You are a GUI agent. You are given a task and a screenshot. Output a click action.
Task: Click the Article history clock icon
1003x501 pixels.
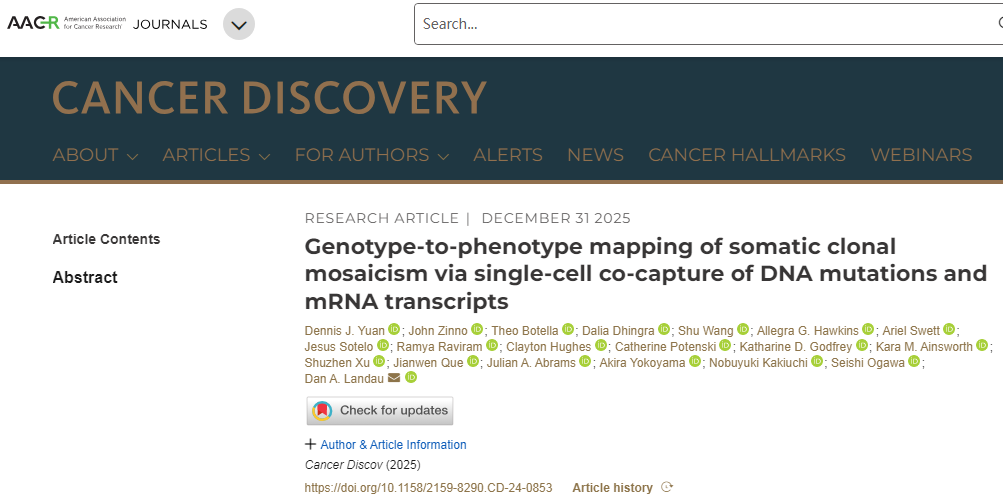[667, 487]
